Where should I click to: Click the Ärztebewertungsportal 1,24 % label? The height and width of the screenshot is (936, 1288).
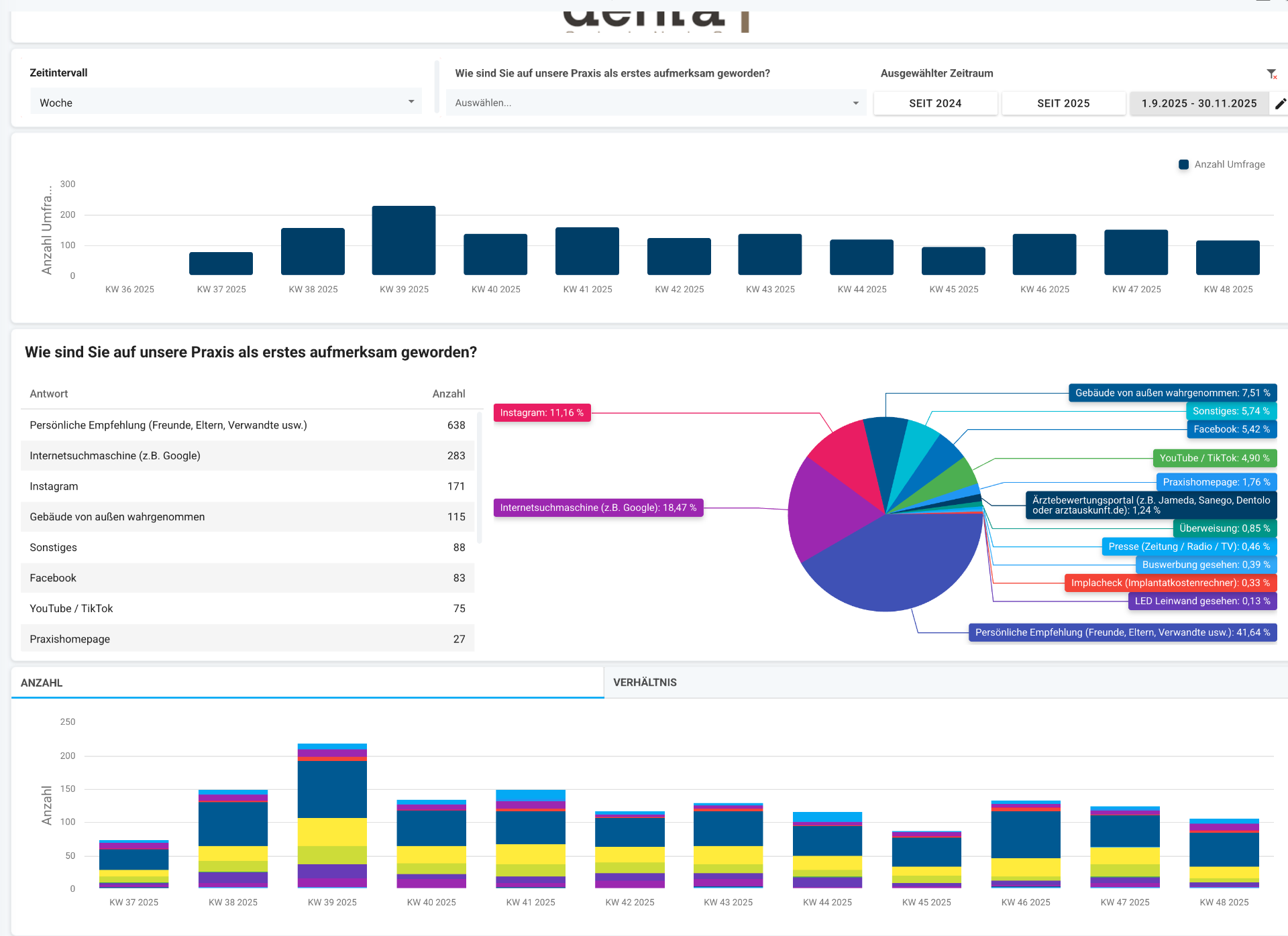coord(1151,505)
